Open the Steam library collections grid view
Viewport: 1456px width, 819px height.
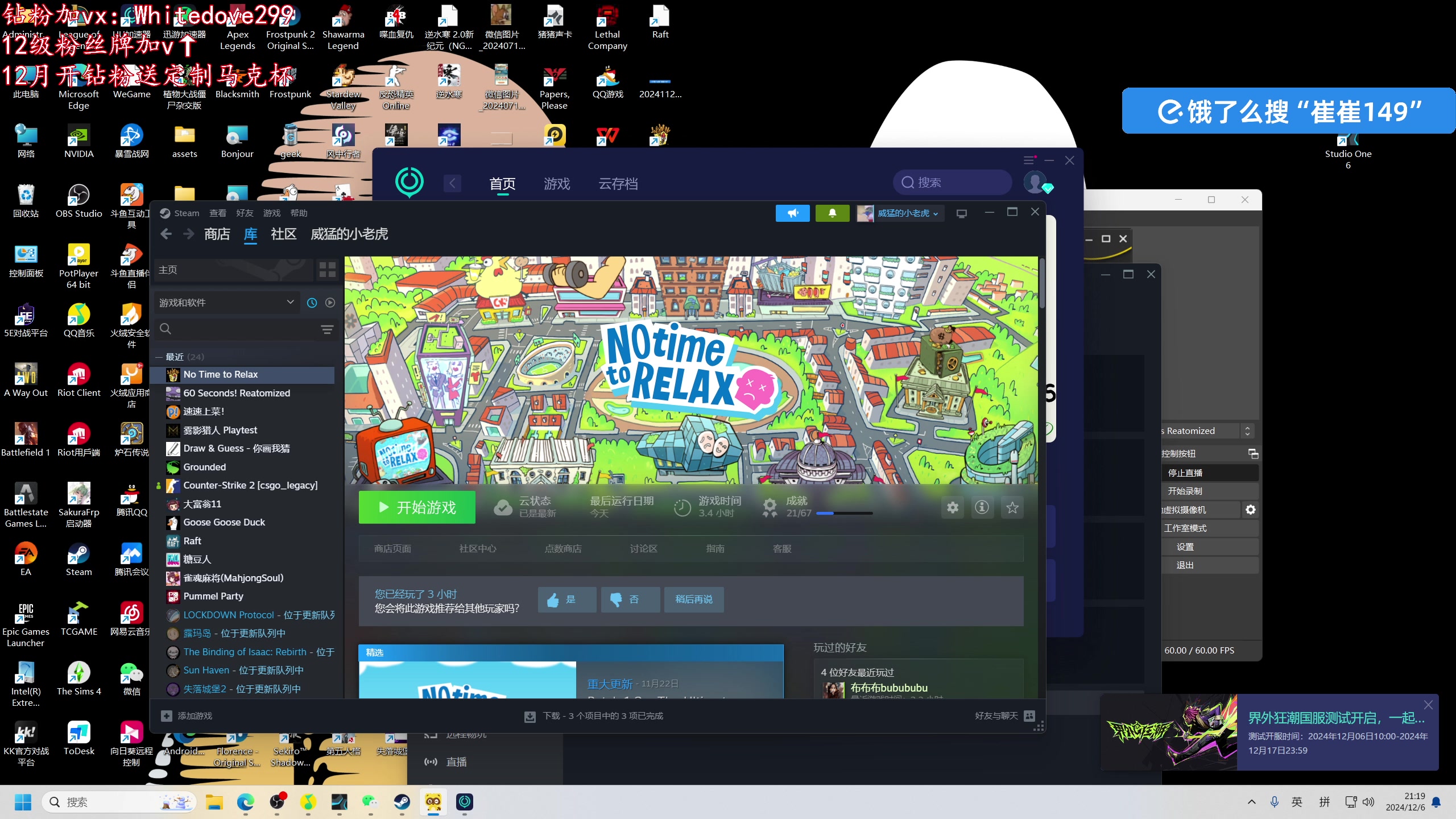(328, 270)
